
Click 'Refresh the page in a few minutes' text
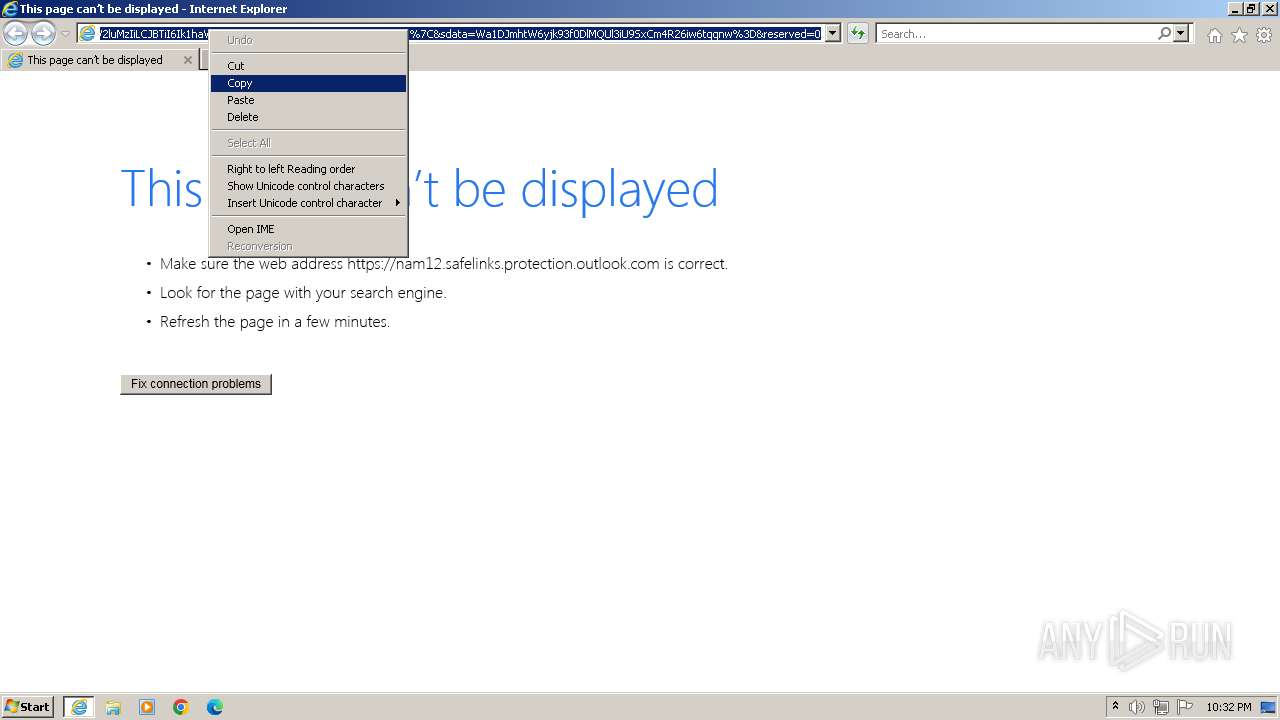click(275, 322)
